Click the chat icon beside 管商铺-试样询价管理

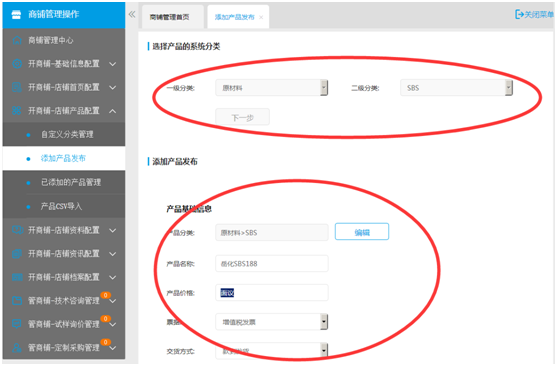tap(17, 324)
